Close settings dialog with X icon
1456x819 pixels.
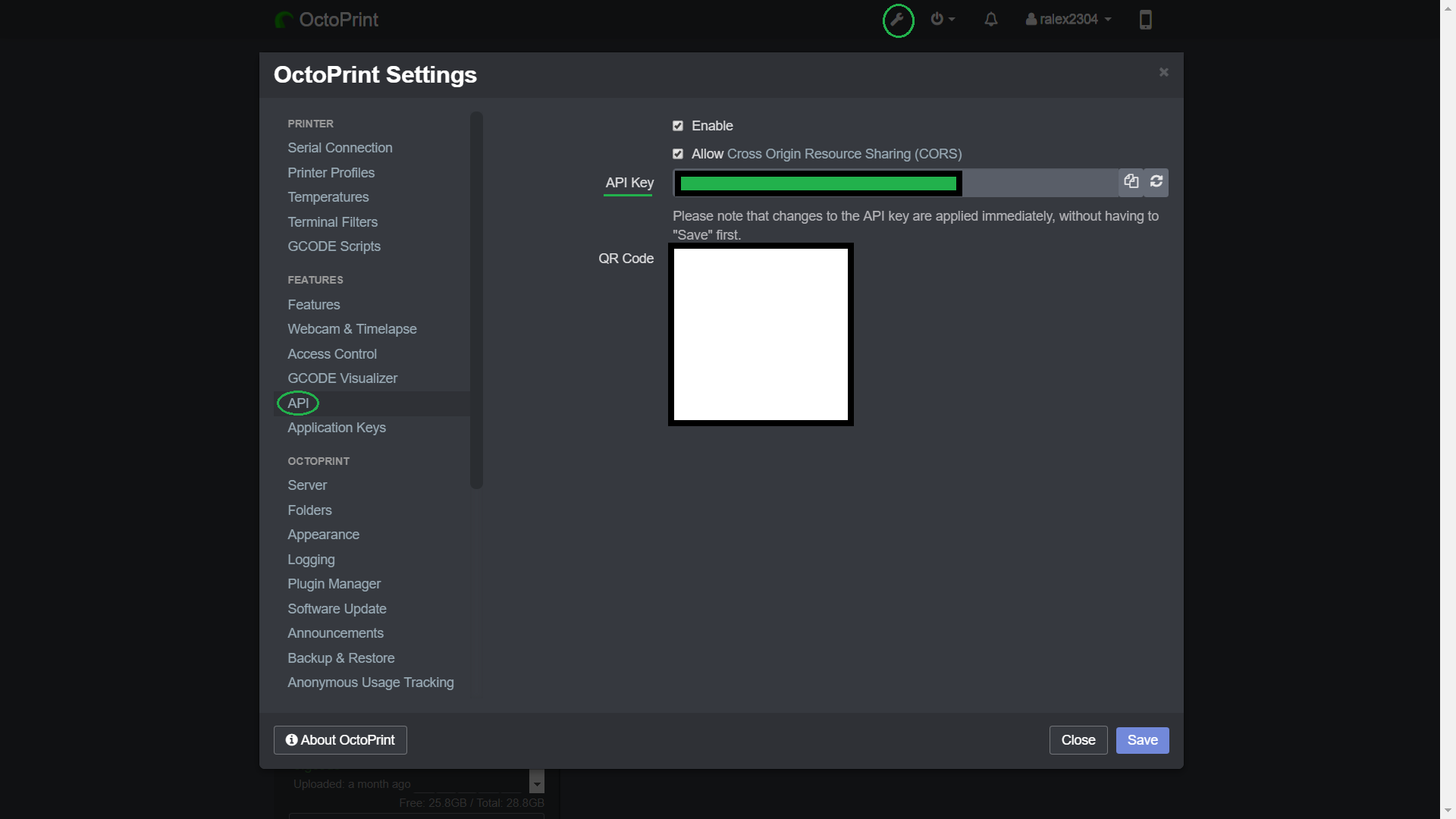tap(1163, 72)
